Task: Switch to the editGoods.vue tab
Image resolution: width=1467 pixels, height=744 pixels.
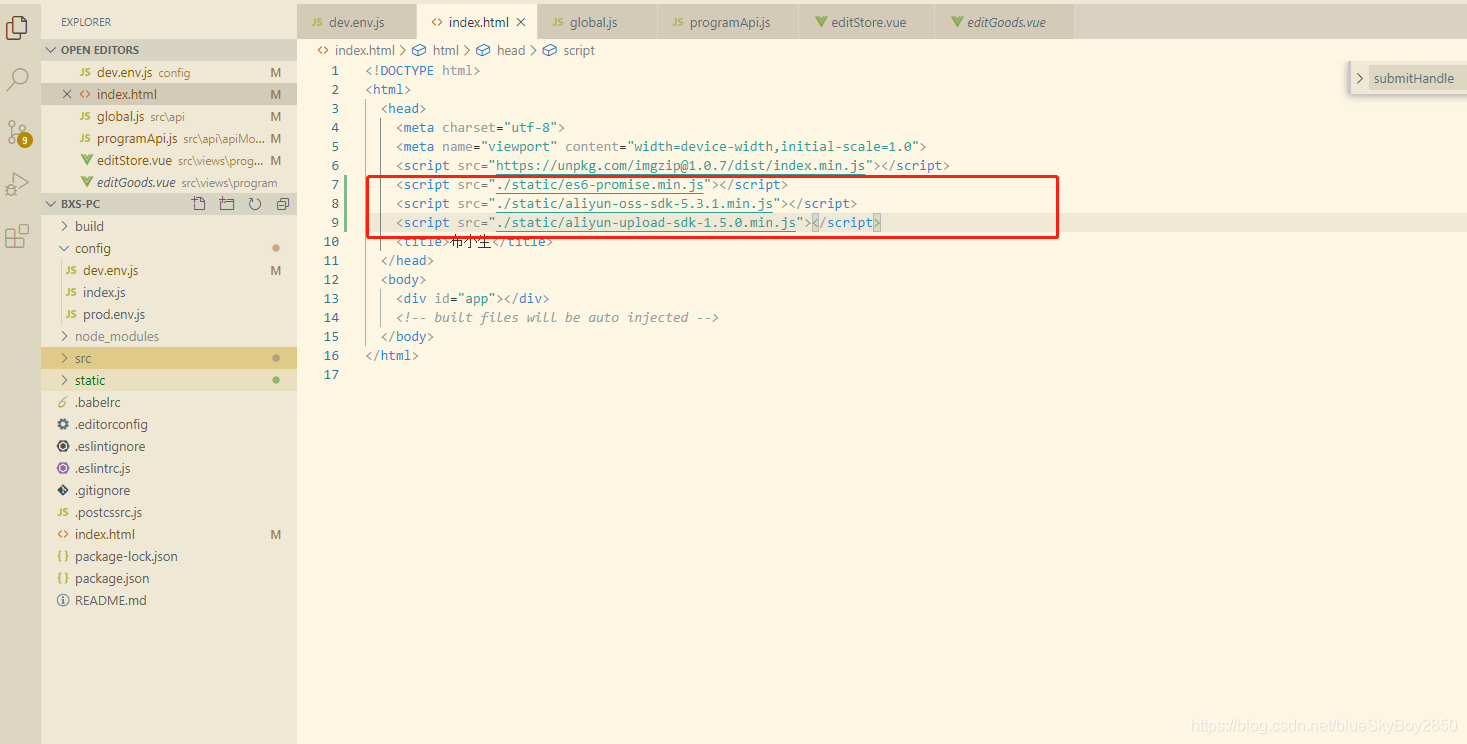Action: 1005,22
